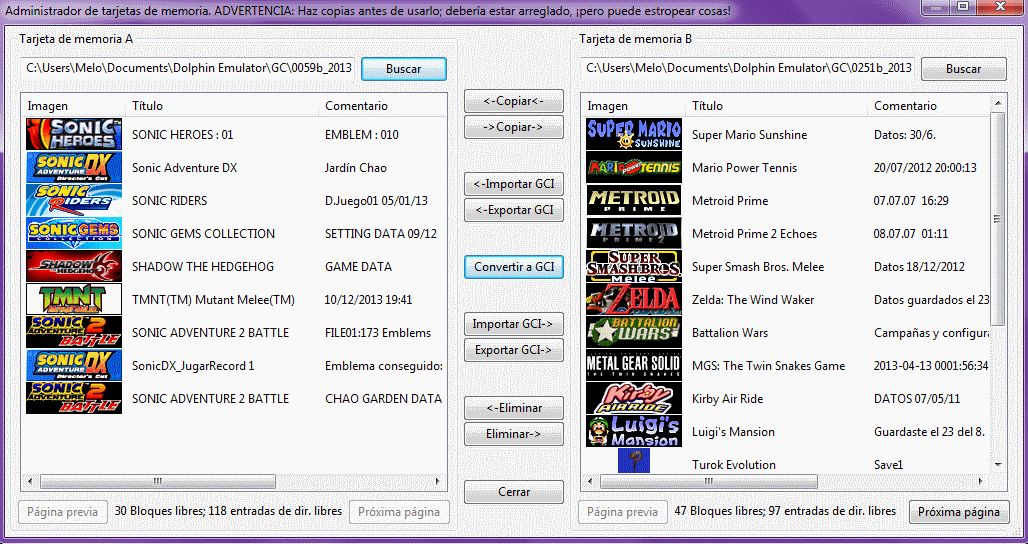This screenshot has width=1028, height=544.
Task: Click card B vertical scrollbar thumb
Action: click(998, 219)
